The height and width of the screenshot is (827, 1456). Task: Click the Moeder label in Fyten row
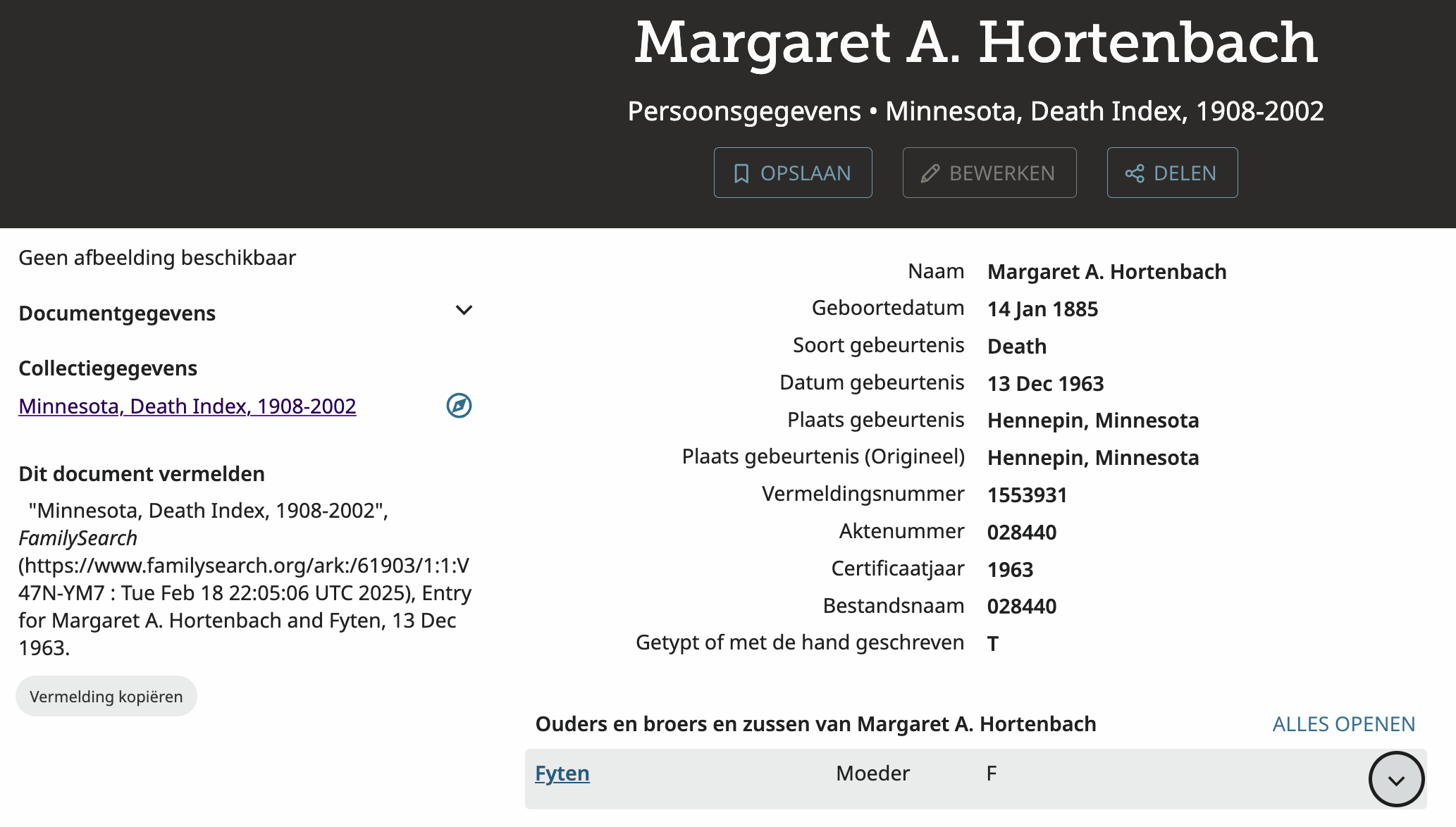coord(872,773)
